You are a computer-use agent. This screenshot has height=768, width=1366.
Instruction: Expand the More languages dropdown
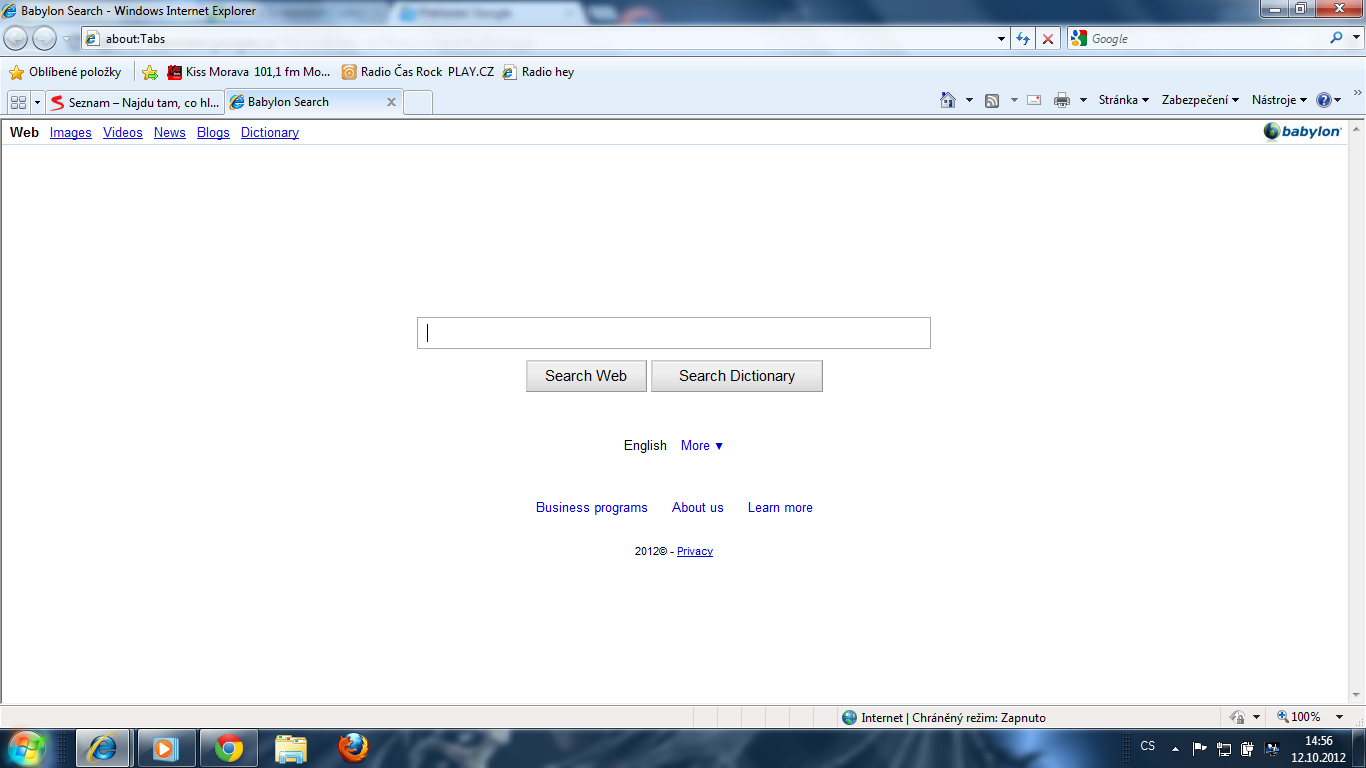point(702,446)
